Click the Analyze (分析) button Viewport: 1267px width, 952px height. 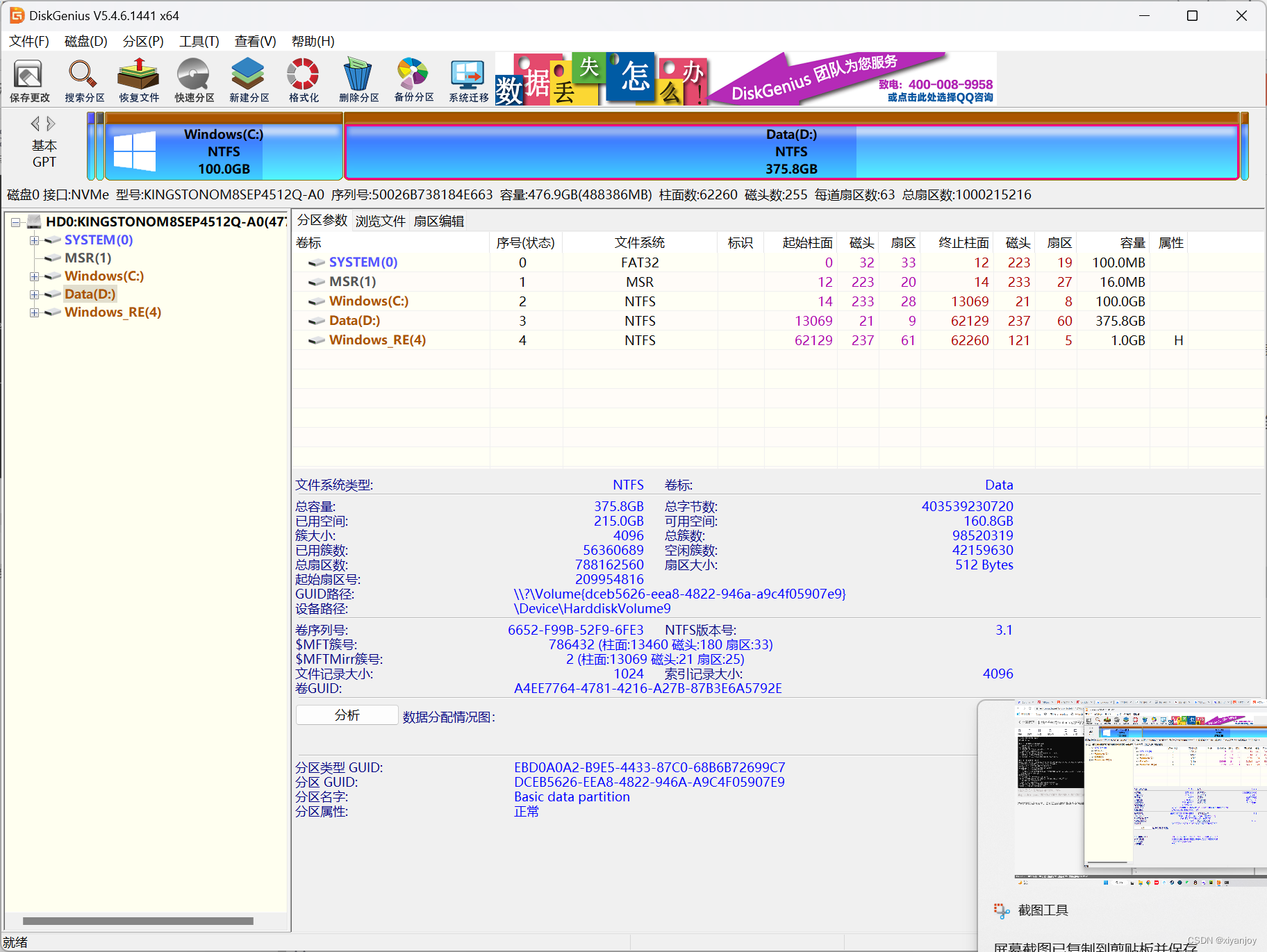pos(347,715)
